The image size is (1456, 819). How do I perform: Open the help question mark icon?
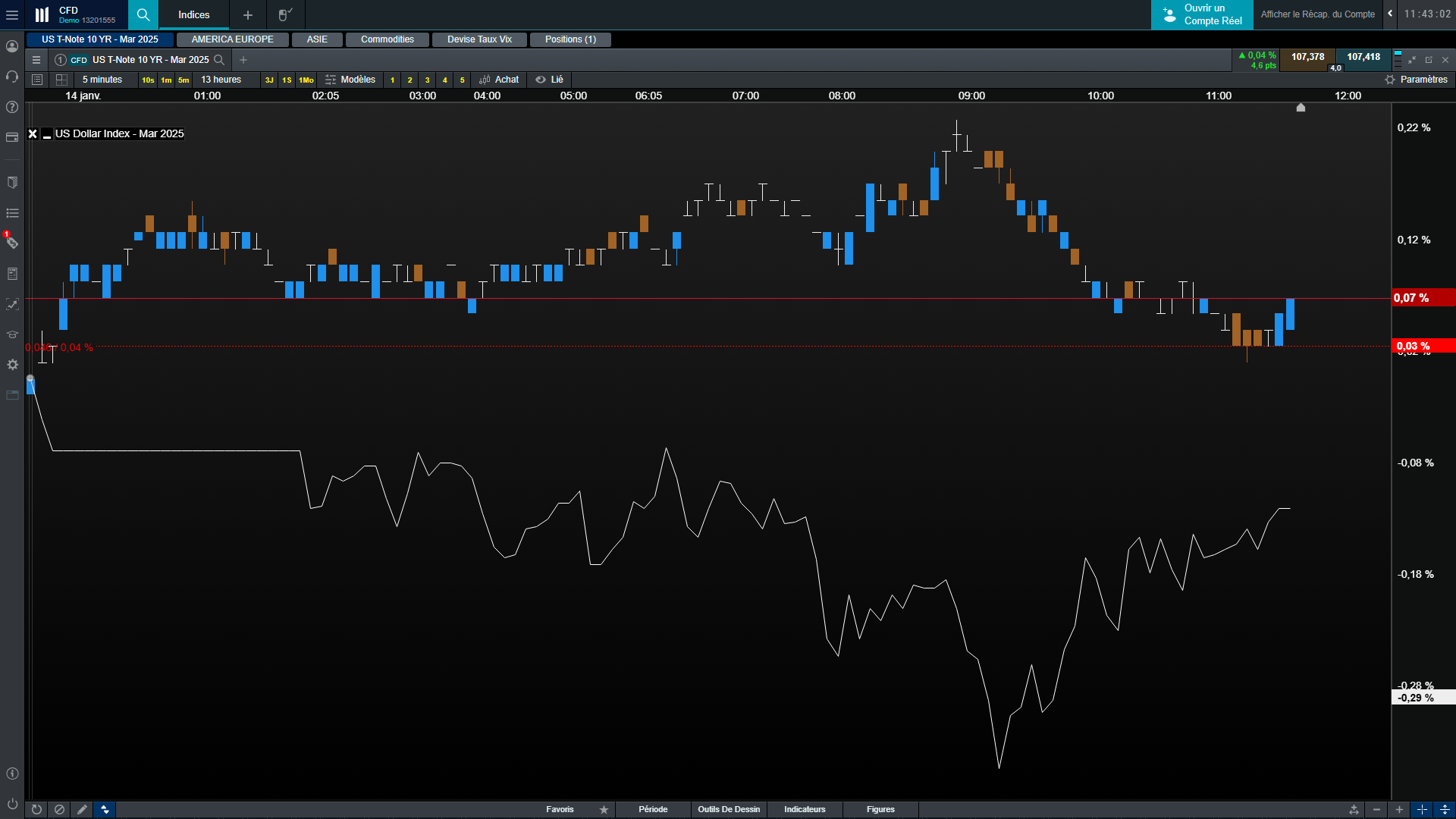[12, 107]
